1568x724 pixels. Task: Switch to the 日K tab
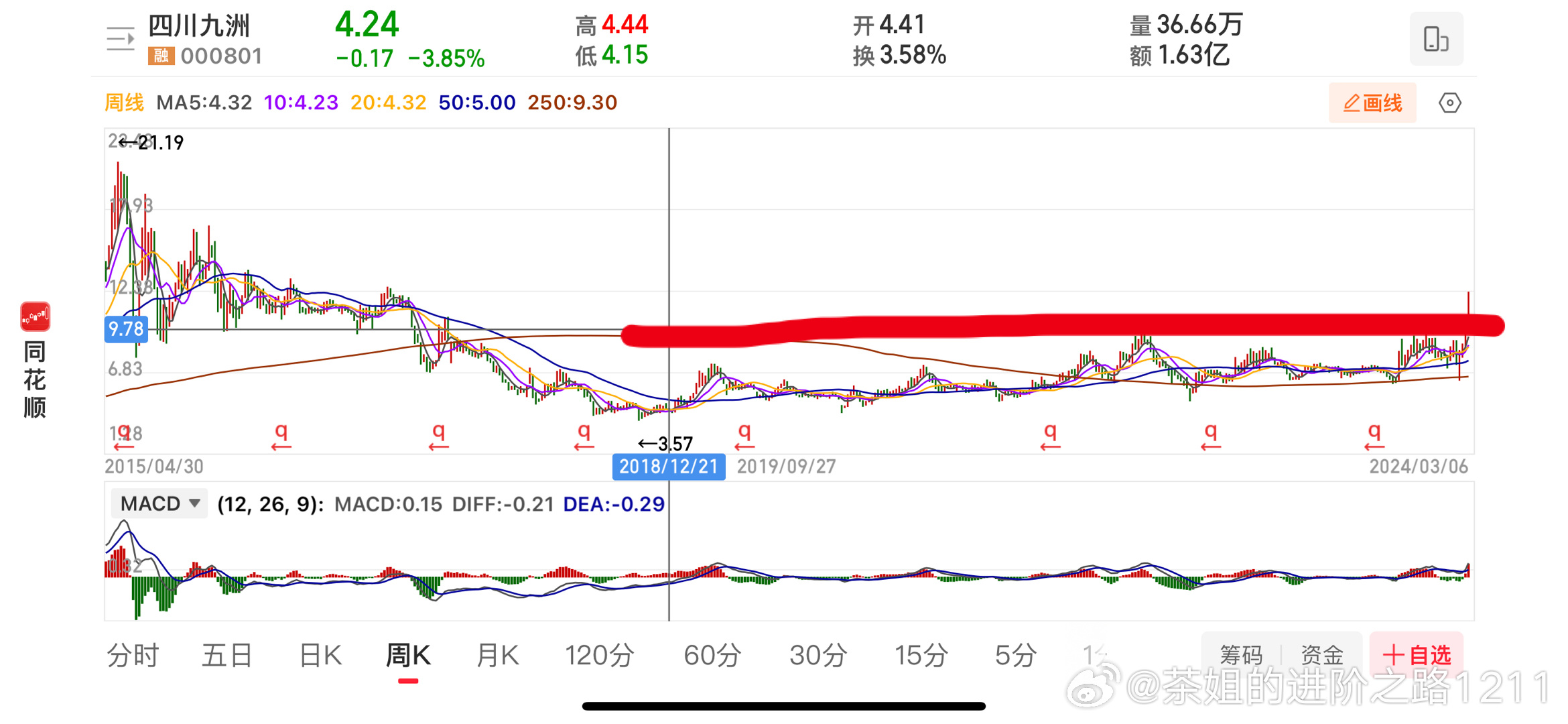[x=320, y=655]
